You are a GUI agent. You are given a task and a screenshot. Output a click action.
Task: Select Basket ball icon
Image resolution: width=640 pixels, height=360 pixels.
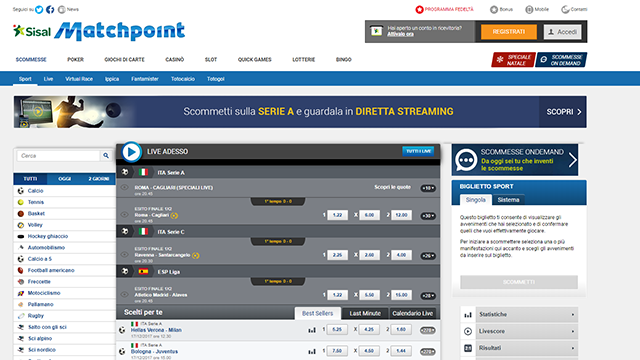pyautogui.click(x=21, y=213)
